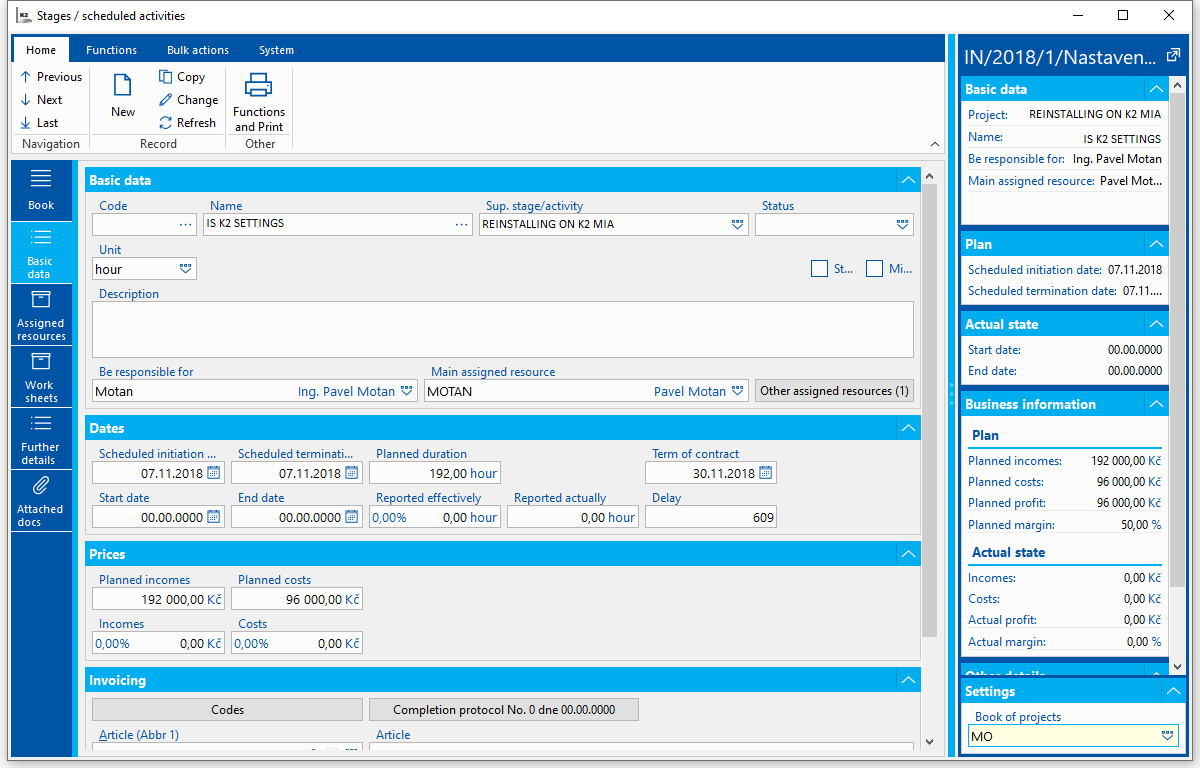This screenshot has width=1200, height=768.
Task: Switch to the Bulk actions ribbon tab
Action: (x=198, y=50)
